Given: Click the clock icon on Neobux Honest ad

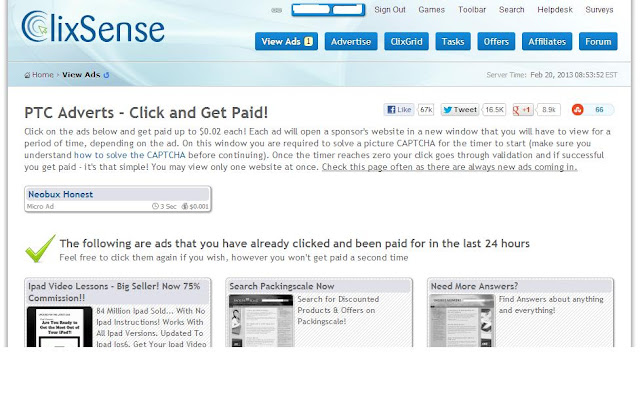Looking at the screenshot, I should point(155,207).
